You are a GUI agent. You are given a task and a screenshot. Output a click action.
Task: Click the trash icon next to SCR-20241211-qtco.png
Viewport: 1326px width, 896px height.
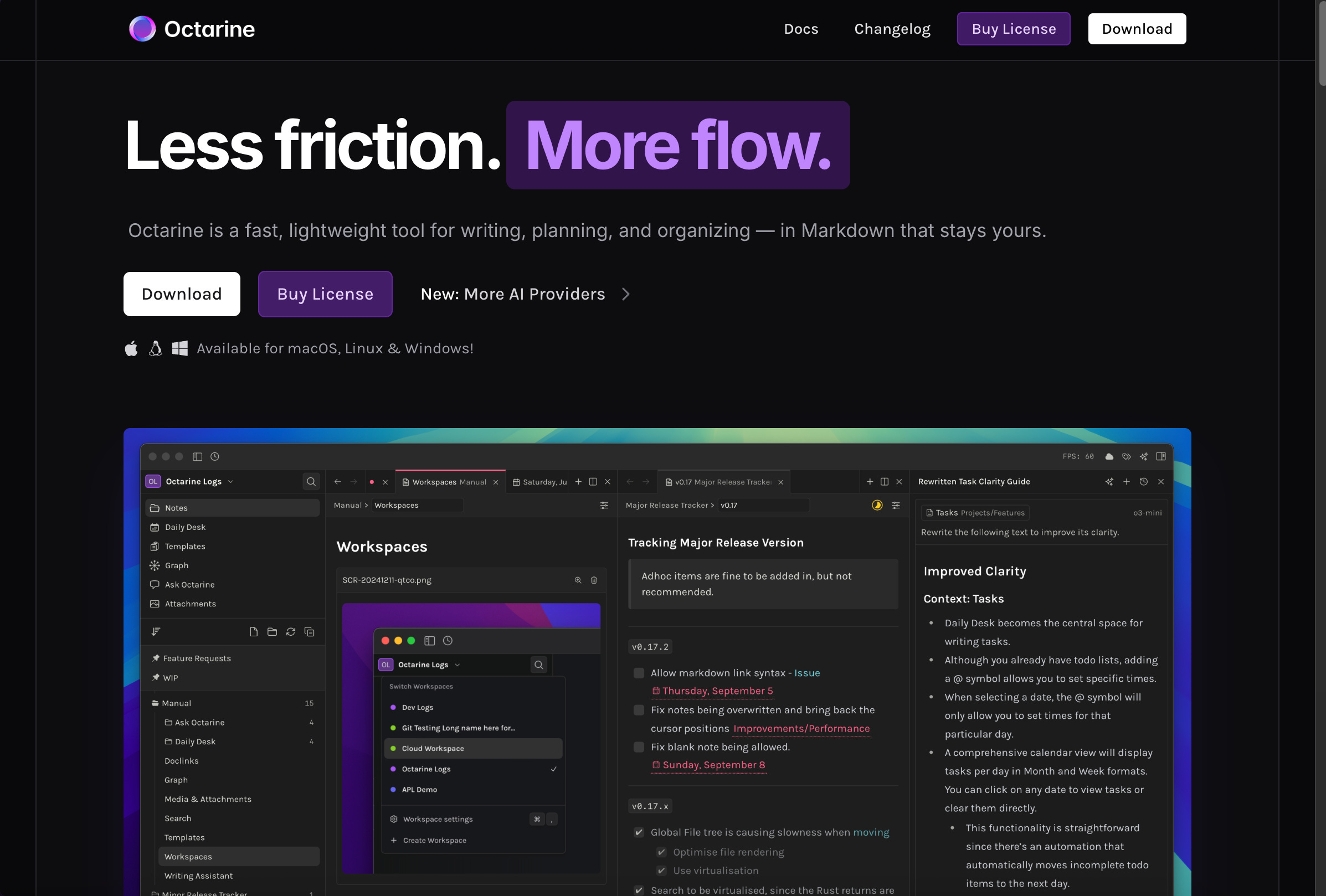point(593,580)
